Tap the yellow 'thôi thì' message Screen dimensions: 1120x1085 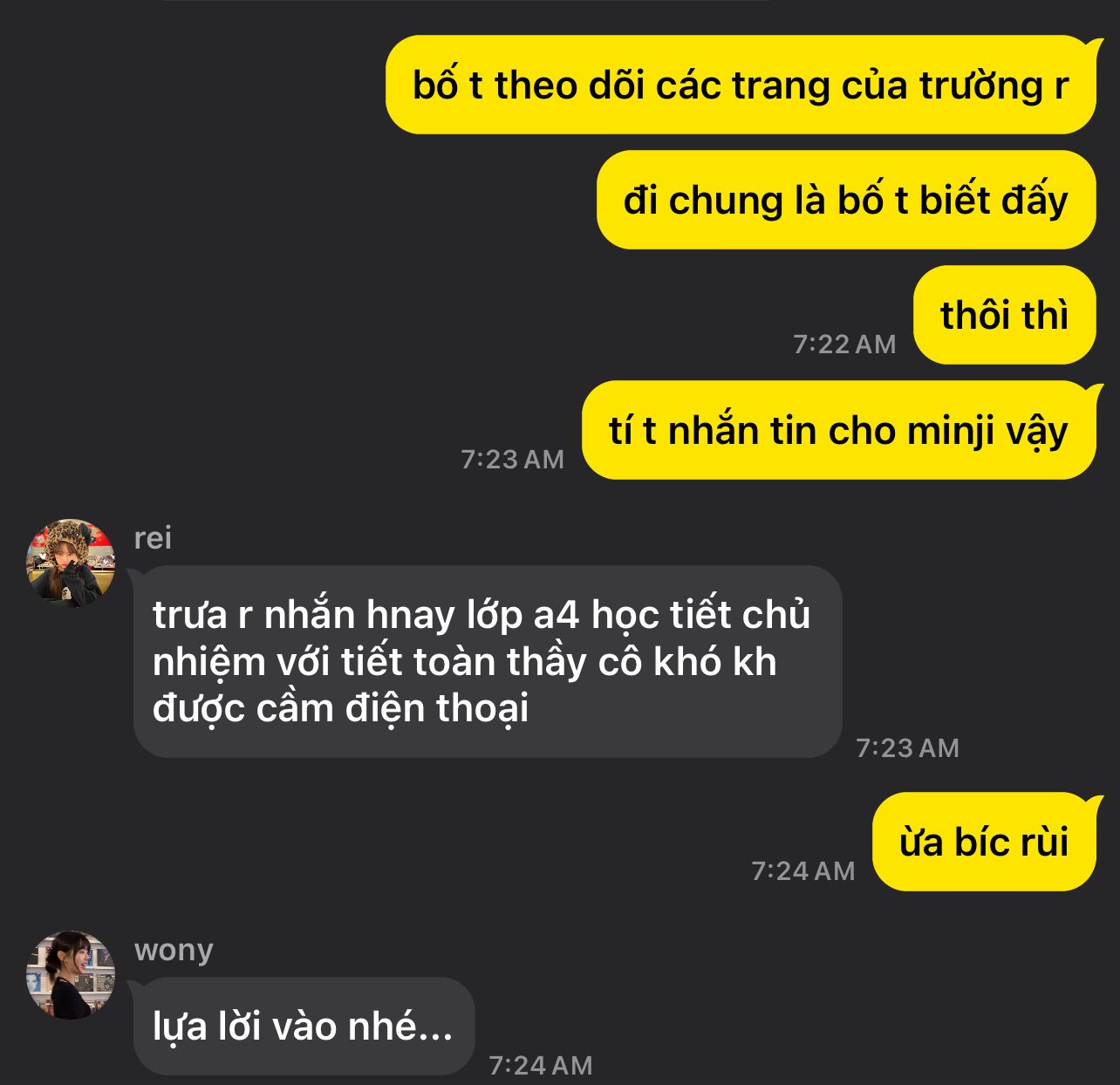pos(1004,315)
